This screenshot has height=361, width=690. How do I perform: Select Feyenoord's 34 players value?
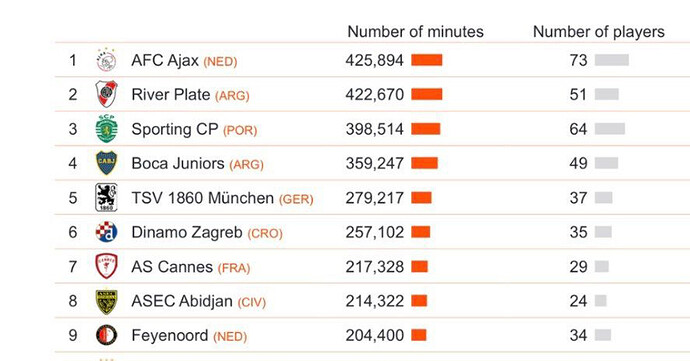click(x=578, y=335)
